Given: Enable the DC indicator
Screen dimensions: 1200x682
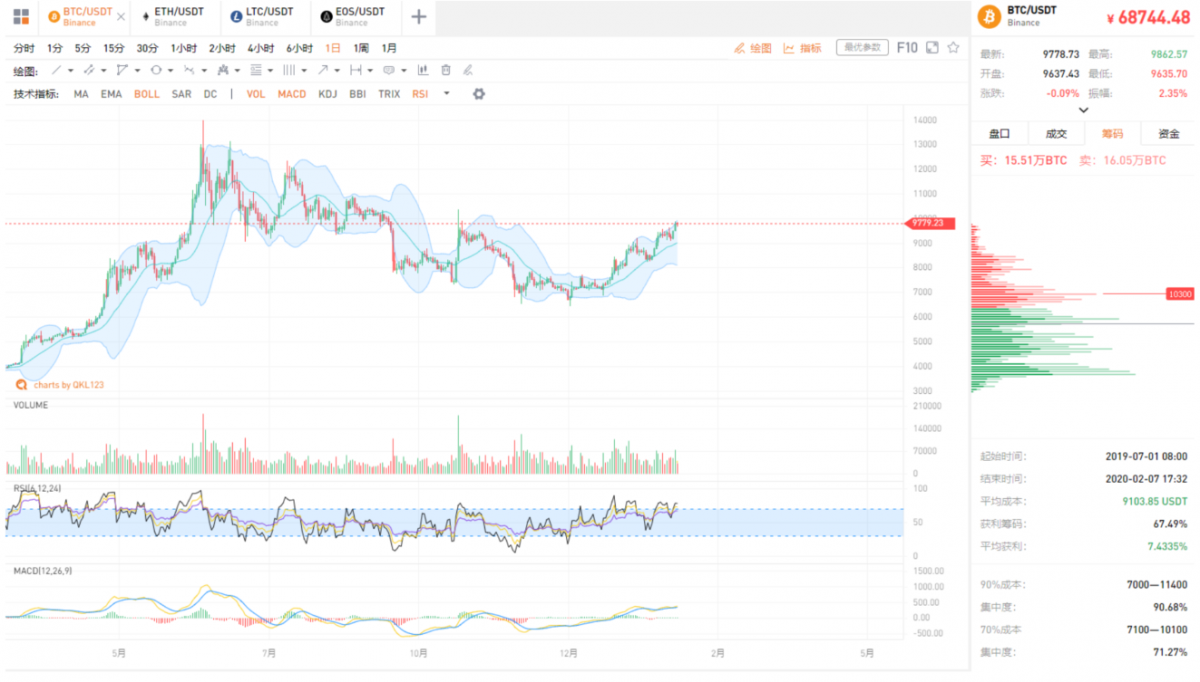Looking at the screenshot, I should pyautogui.click(x=210, y=94).
